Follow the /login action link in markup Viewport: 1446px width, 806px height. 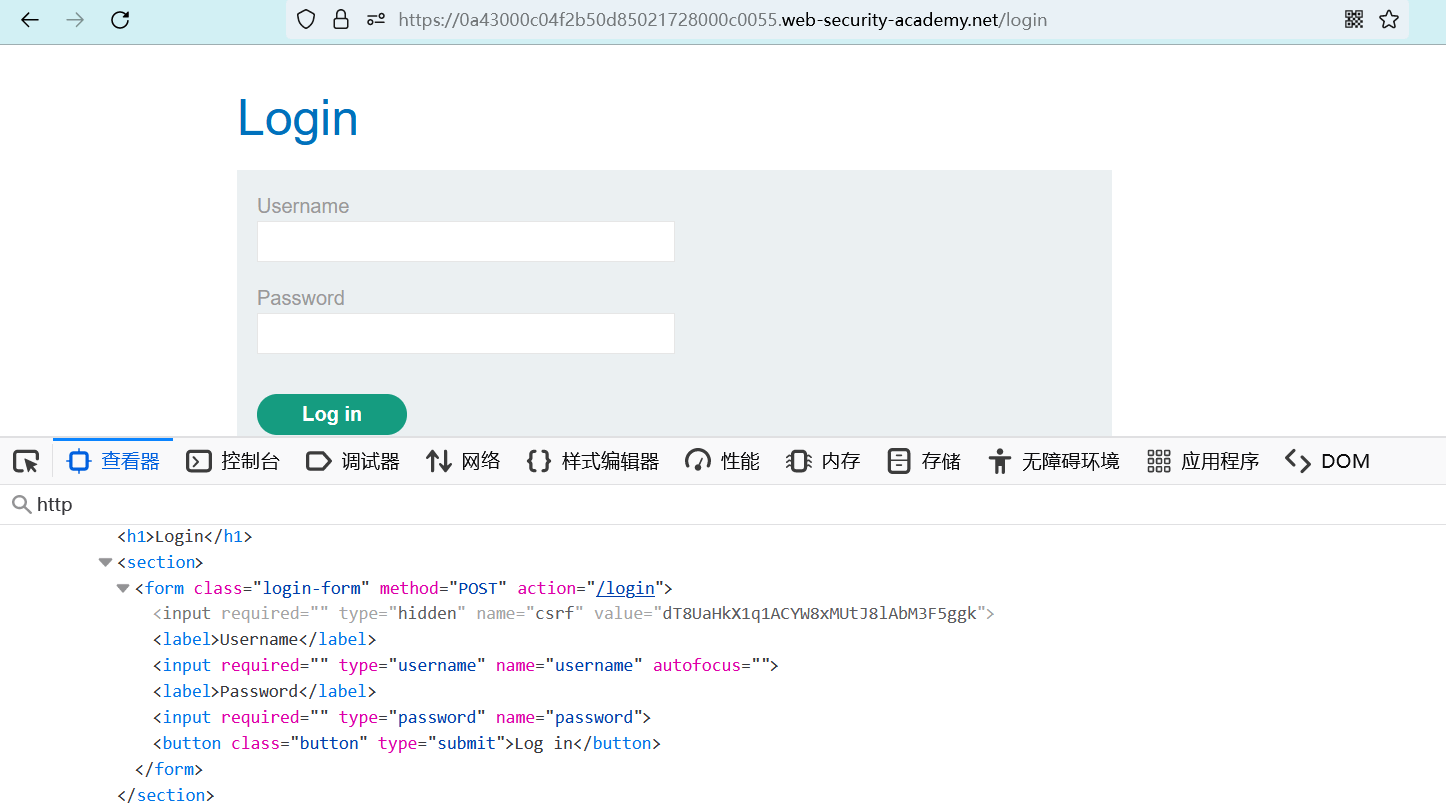point(625,588)
